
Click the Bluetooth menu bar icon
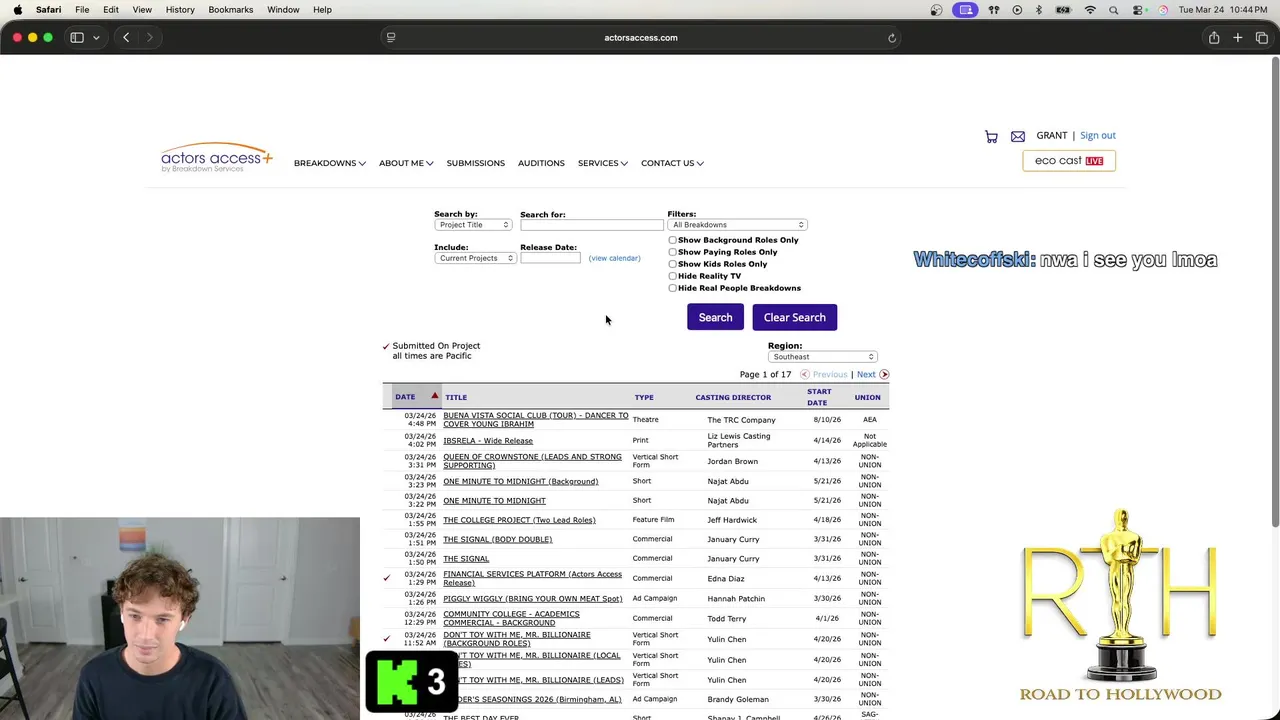pyautogui.click(x=1039, y=10)
